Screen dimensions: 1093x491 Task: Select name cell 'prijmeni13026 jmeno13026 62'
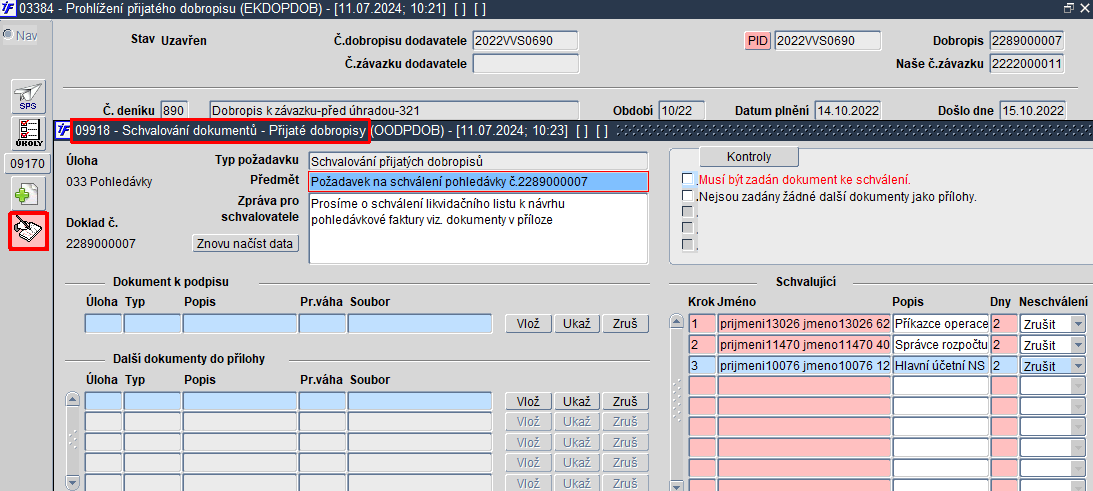pos(804,324)
